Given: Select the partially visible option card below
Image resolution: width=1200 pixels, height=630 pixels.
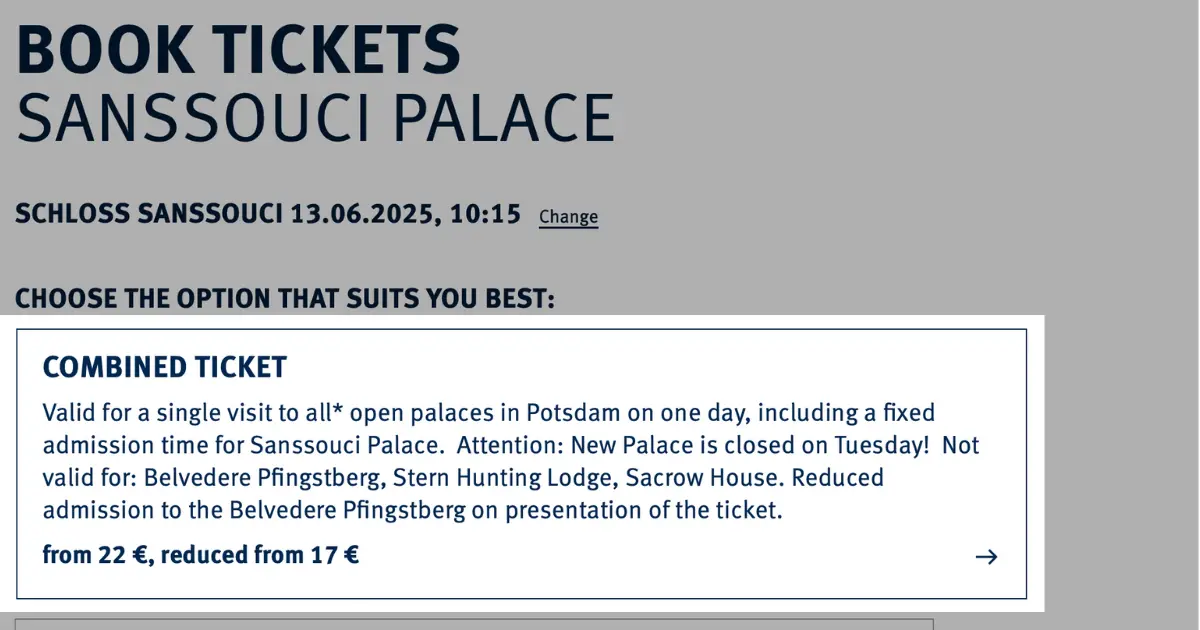Looking at the screenshot, I should (474, 624).
